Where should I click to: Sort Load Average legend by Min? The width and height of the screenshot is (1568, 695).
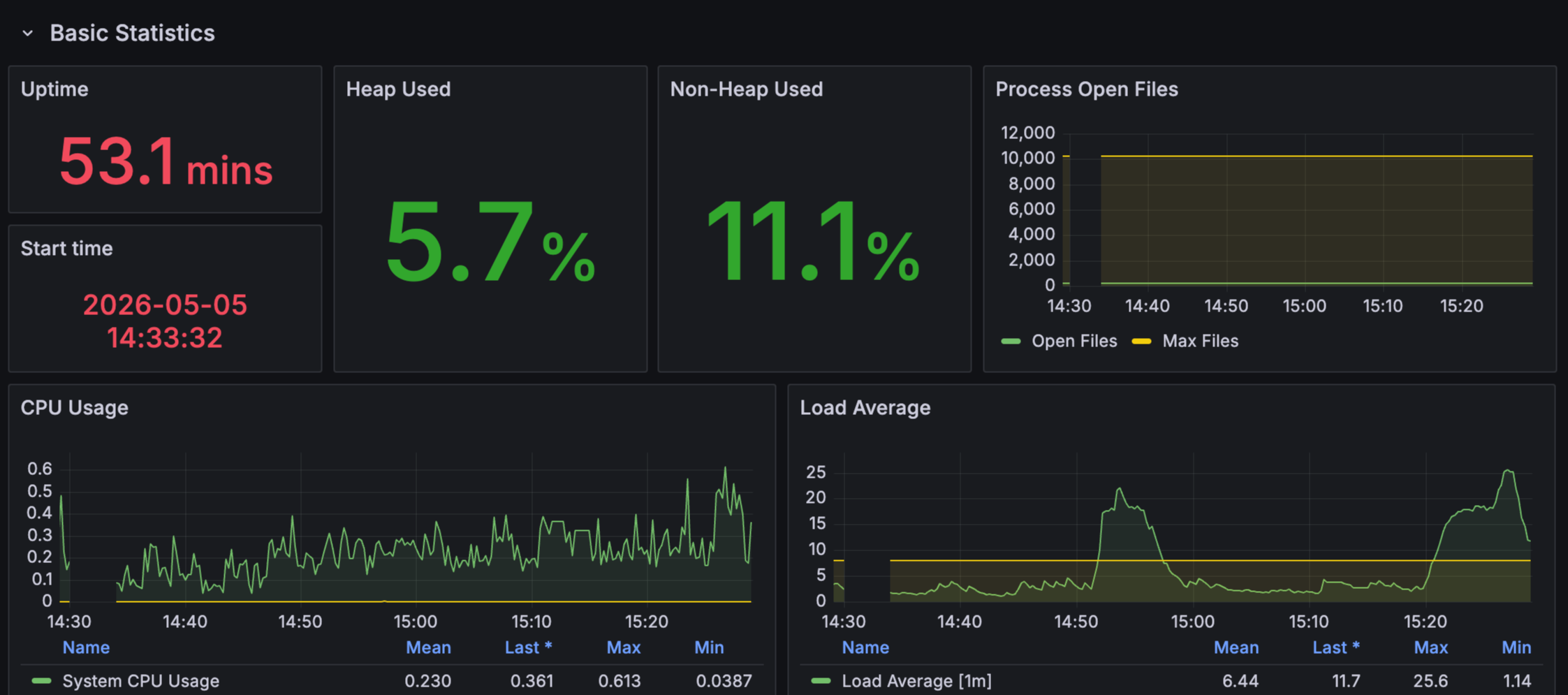1516,648
